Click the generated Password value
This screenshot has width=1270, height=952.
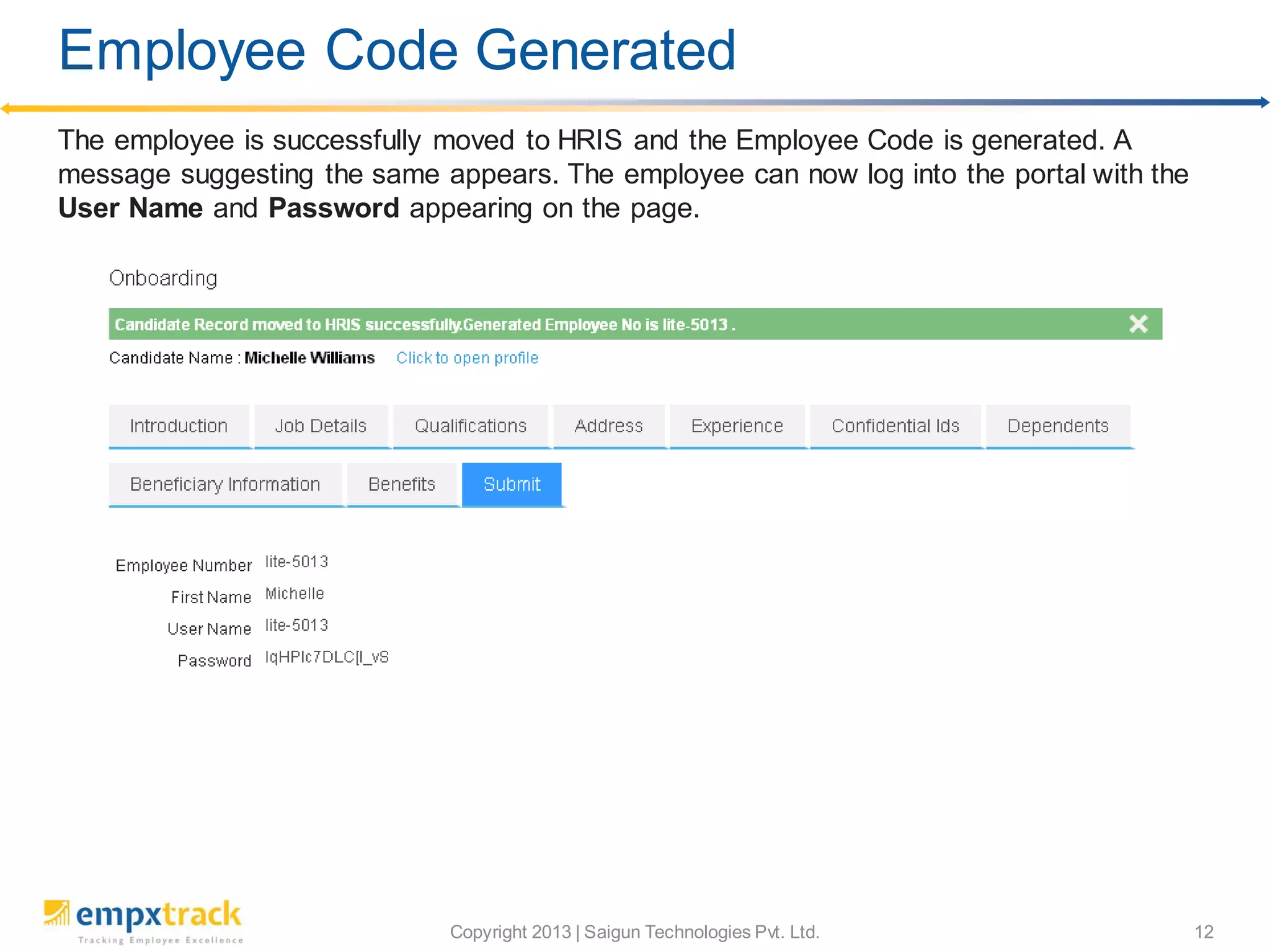(327, 658)
